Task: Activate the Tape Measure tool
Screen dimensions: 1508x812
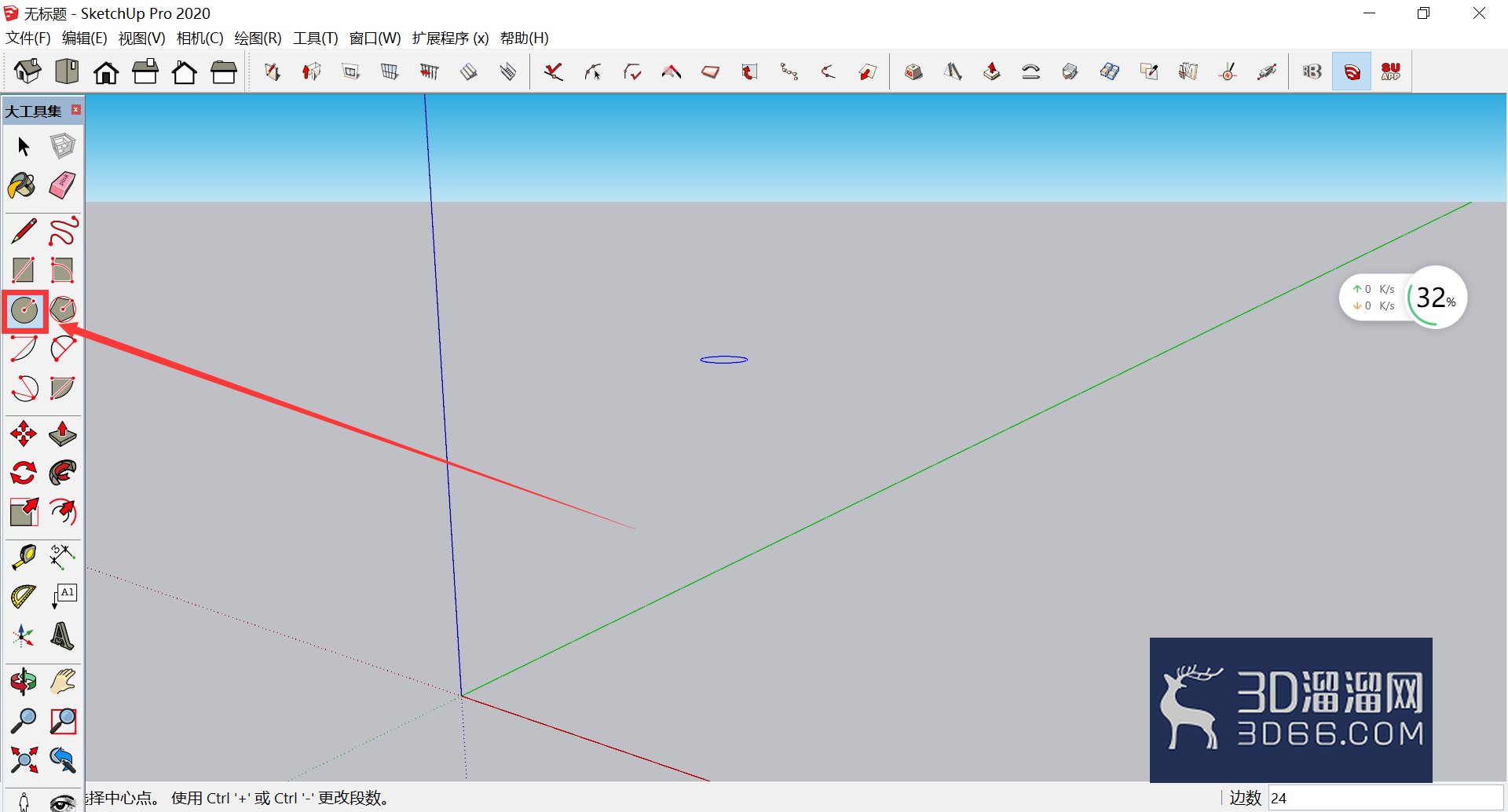Action: 24,557
